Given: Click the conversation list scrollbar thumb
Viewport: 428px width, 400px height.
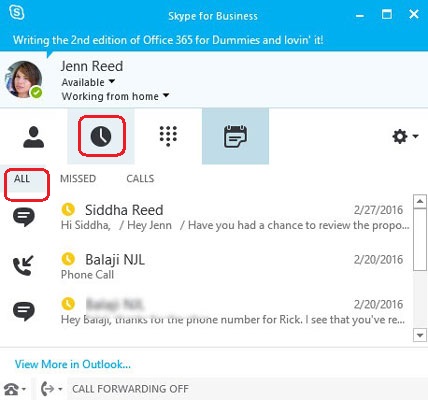Looking at the screenshot, I should (x=420, y=240).
